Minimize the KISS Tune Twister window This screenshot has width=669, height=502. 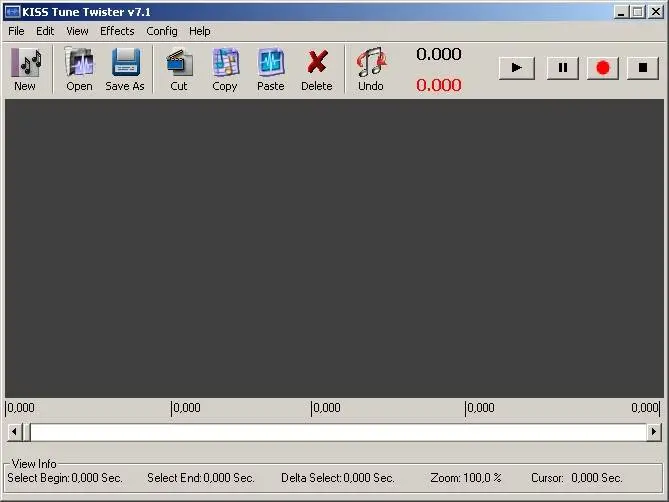tap(621, 12)
